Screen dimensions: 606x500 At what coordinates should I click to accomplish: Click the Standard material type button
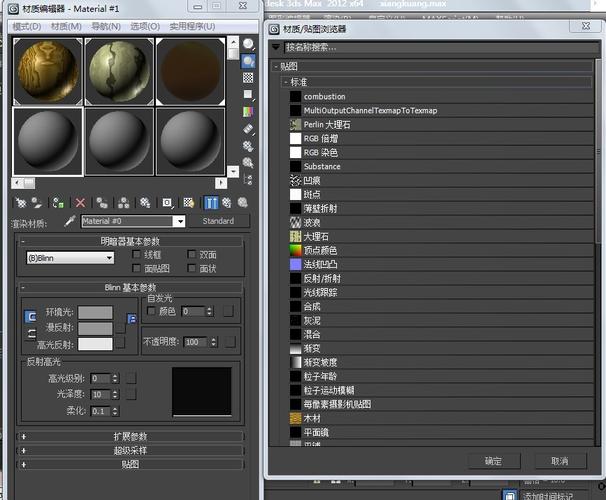click(x=218, y=221)
